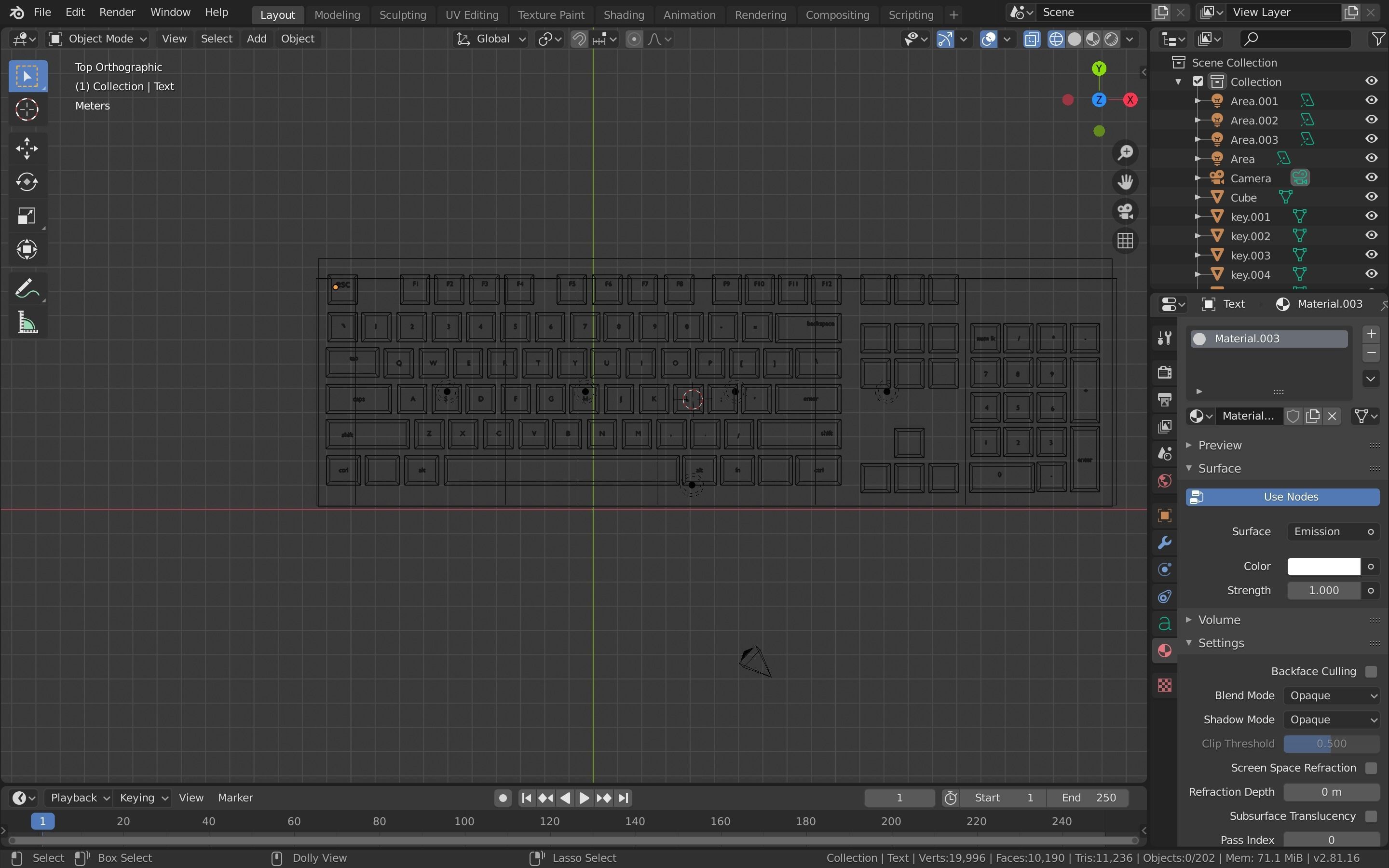Screen dimensions: 1389x868
Task: Click the Pan view hand icon
Action: 1125,182
